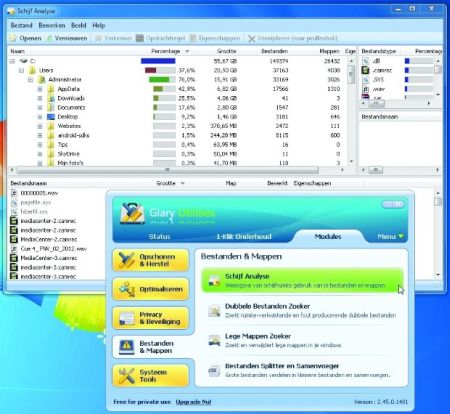Launch the Lege Mappen Zoeker icon
Image resolution: width=450 pixels, height=414 pixels.
pyautogui.click(x=214, y=340)
